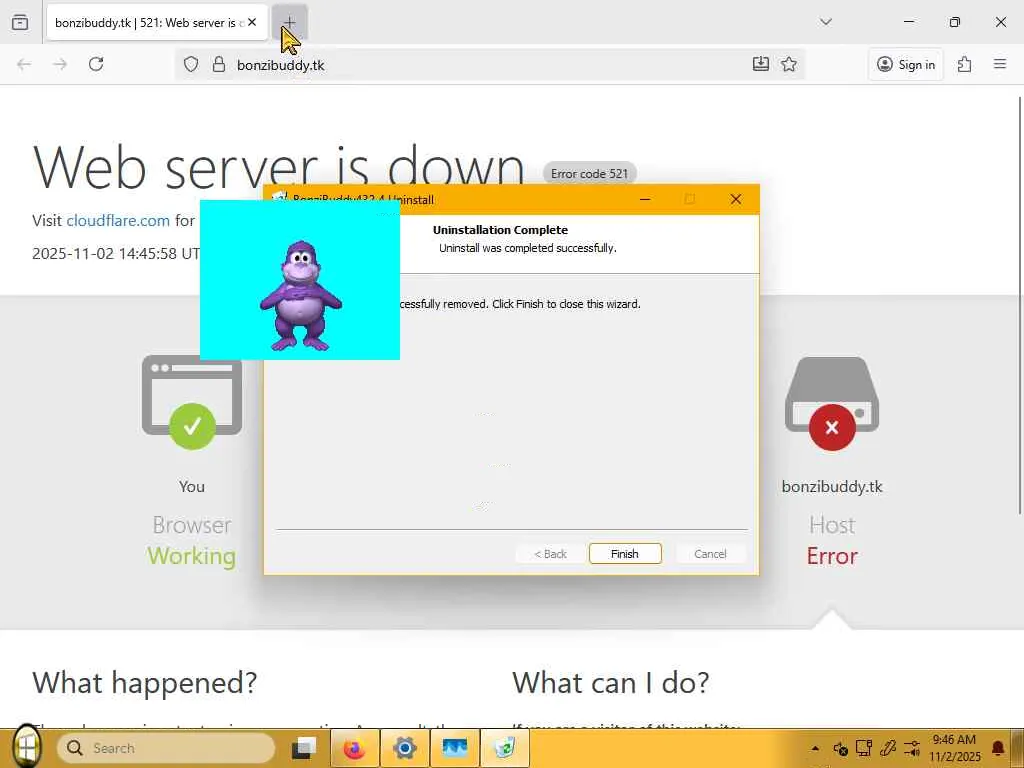Open the Windows Start menu
The width and height of the screenshot is (1024, 768).
coord(26,746)
